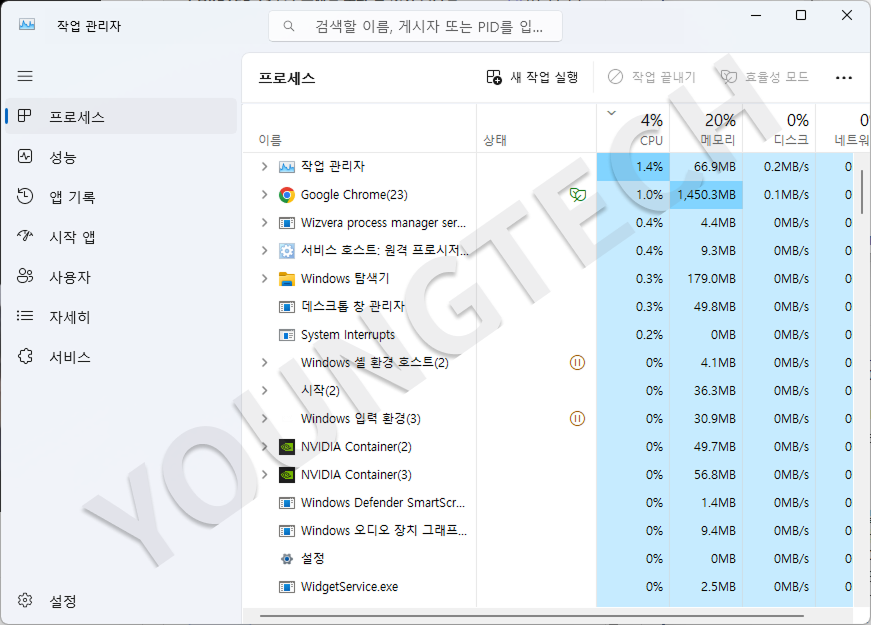Click the 자세히 details list icon

click(25, 316)
